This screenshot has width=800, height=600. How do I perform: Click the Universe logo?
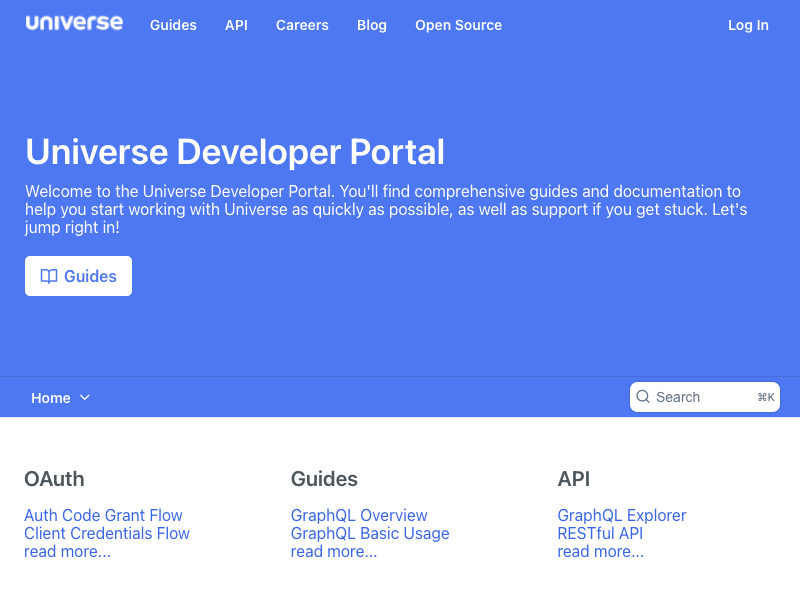74,23
